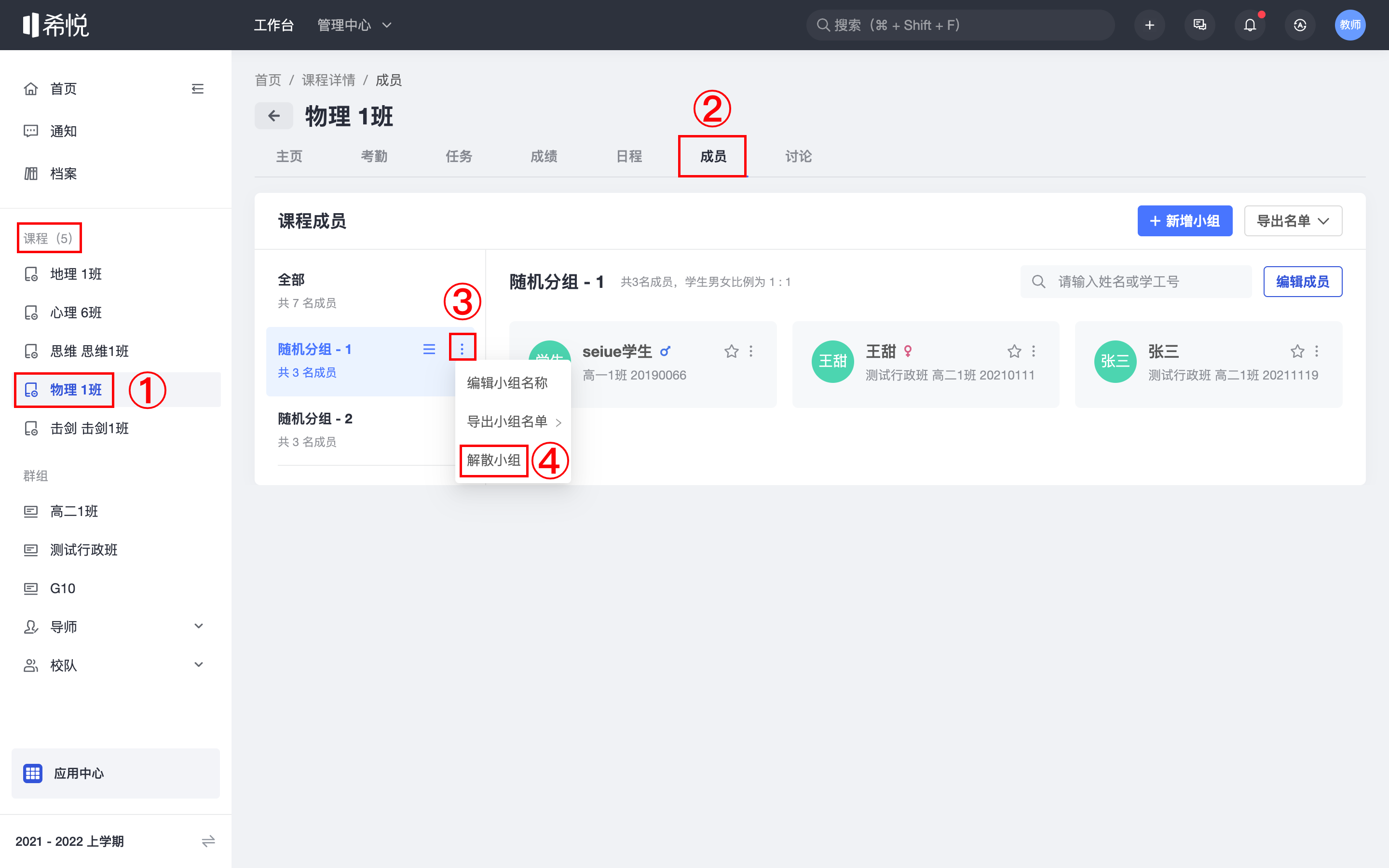The height and width of the screenshot is (868, 1389).
Task: Switch to 成员 tab
Action: pos(713,156)
